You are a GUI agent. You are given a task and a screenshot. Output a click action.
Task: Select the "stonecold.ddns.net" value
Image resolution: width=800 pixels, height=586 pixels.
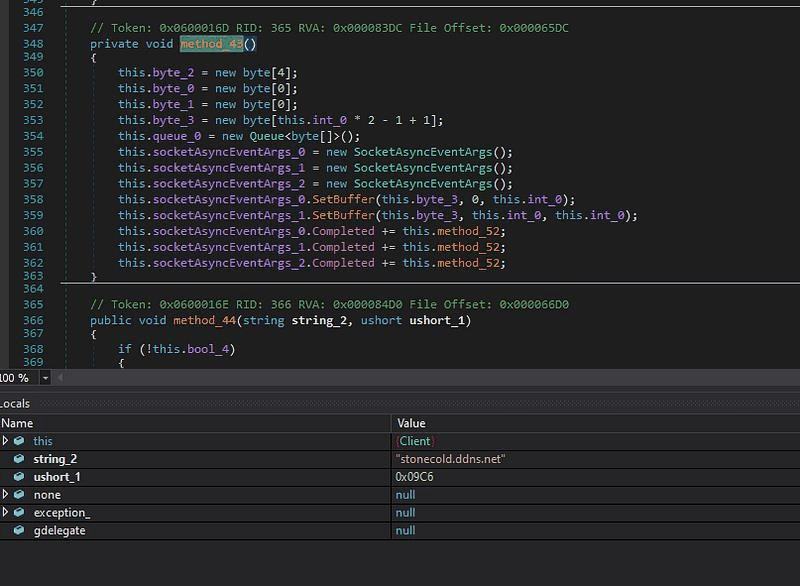pyautogui.click(x=450, y=459)
